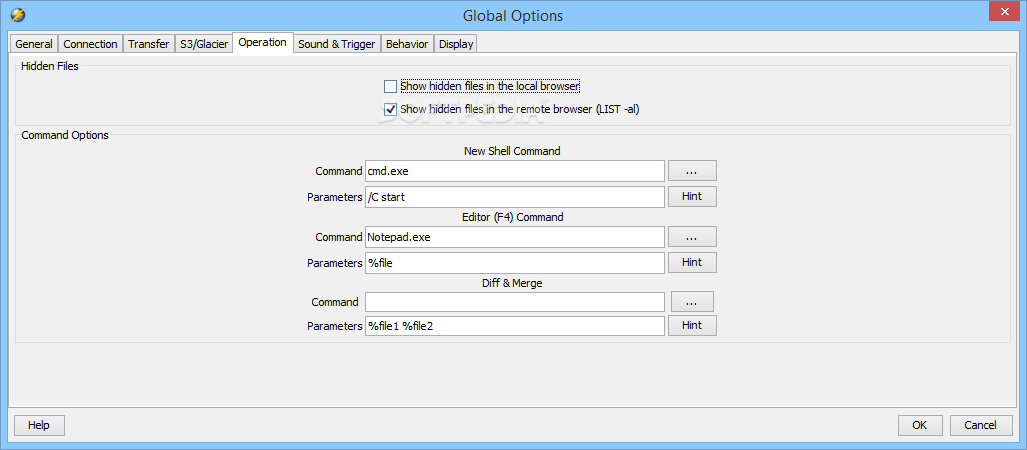1027x450 pixels.
Task: Close the Global Options dialog window
Action: click(1002, 11)
